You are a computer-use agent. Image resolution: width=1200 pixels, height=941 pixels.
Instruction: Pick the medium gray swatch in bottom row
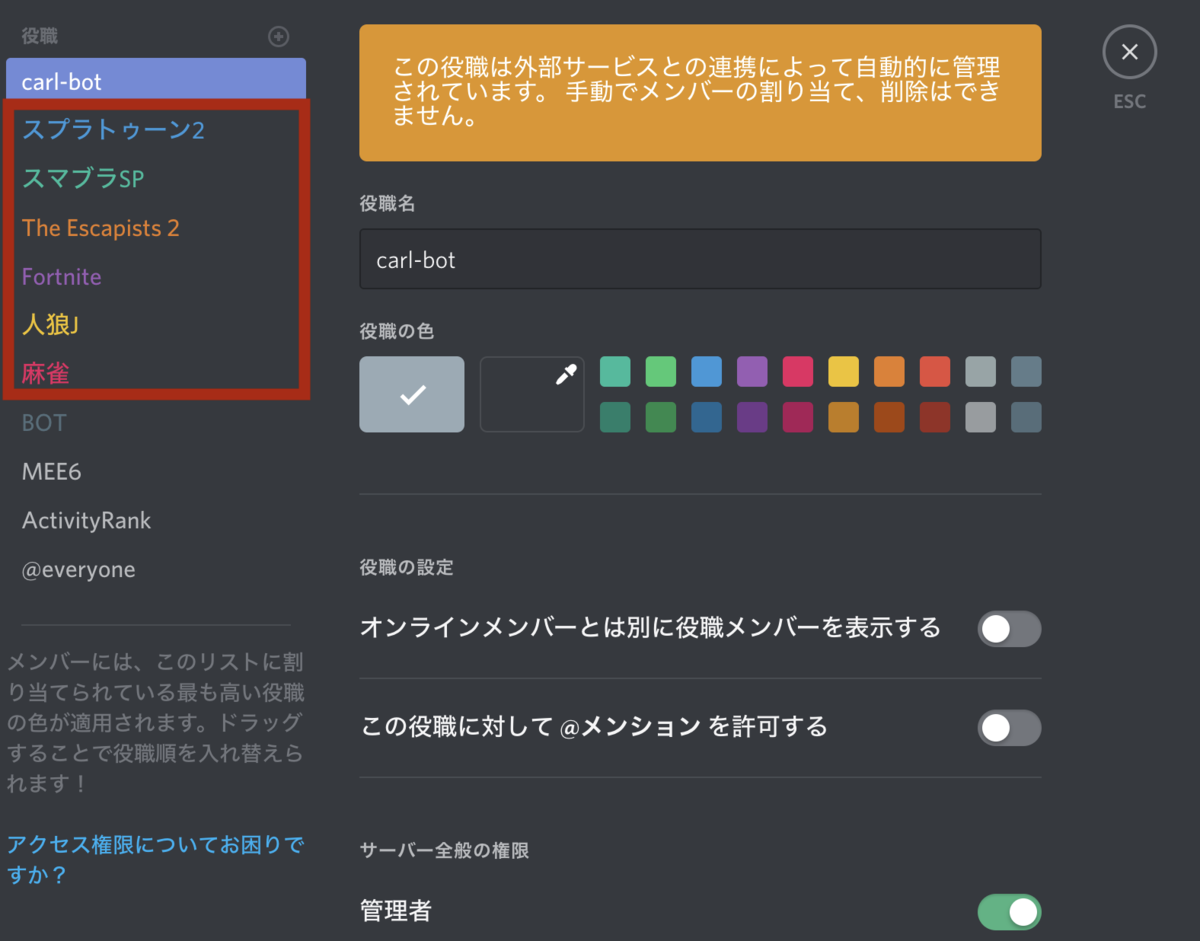tap(980, 417)
